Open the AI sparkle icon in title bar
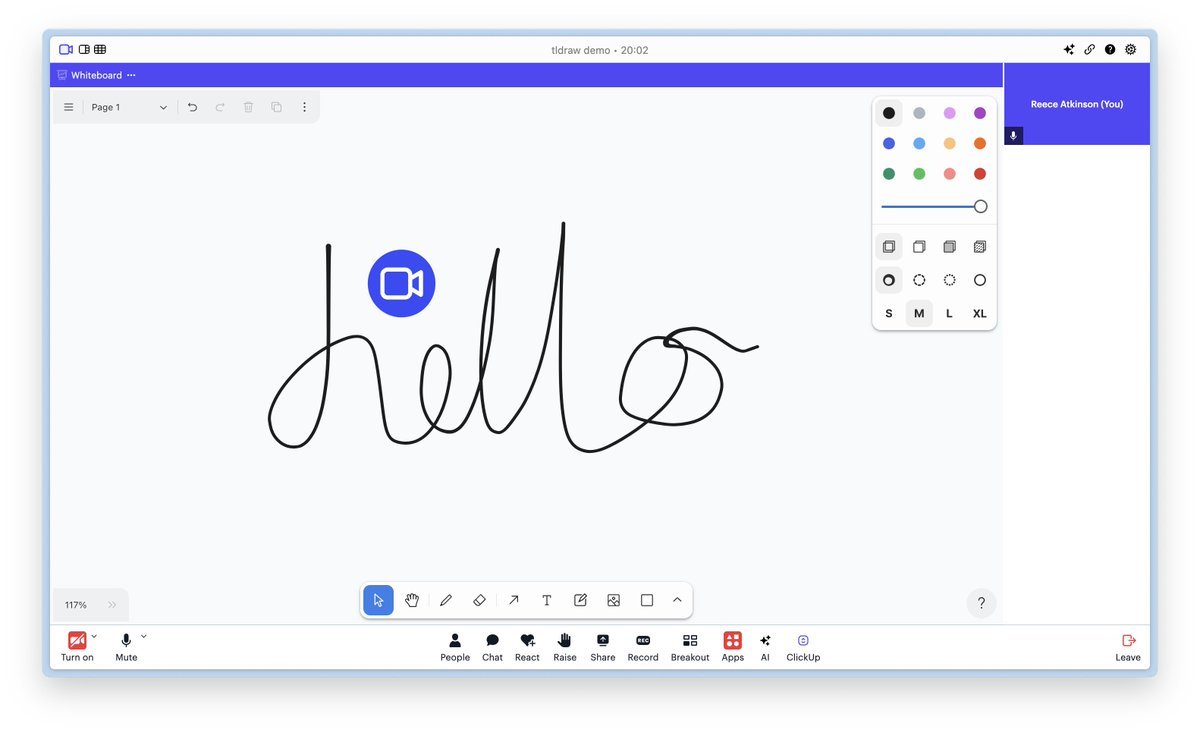 [1069, 49]
